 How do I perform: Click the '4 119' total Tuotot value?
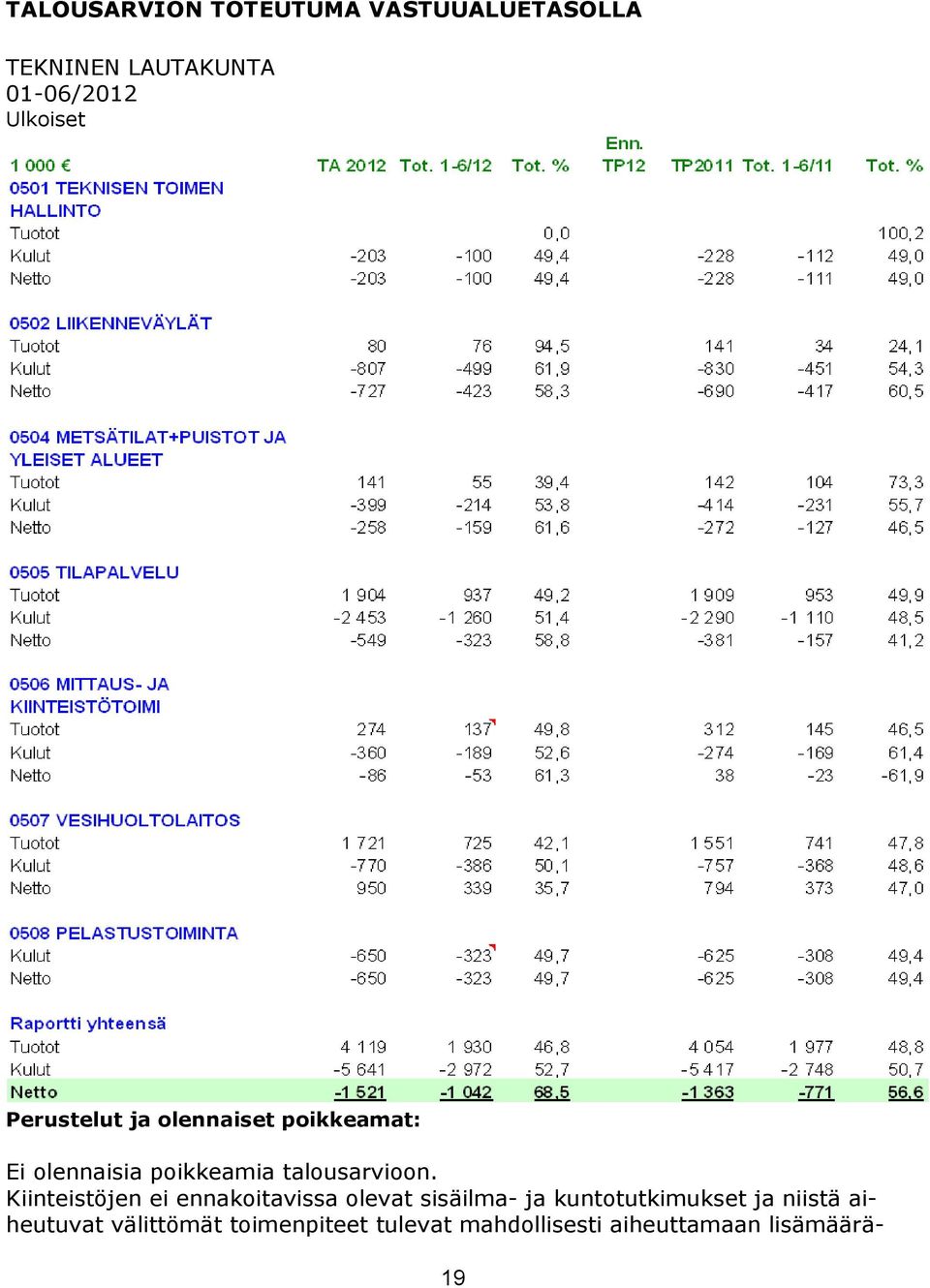coord(363,1047)
